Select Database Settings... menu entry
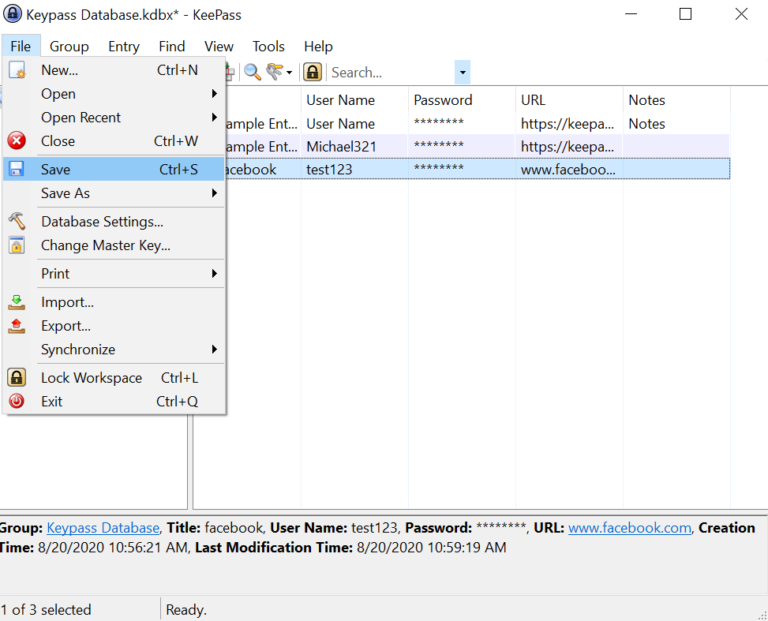Screen dimensions: 768x621 point(114,221)
